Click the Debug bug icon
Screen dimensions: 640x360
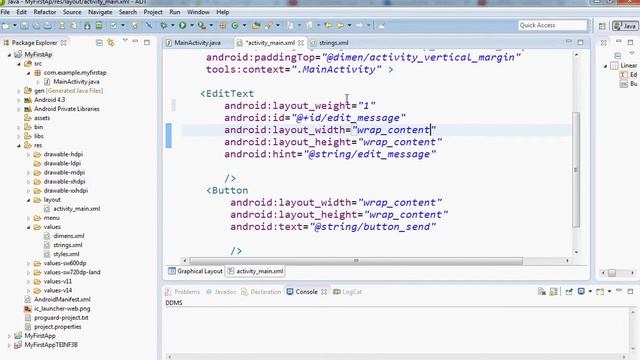(163, 26)
